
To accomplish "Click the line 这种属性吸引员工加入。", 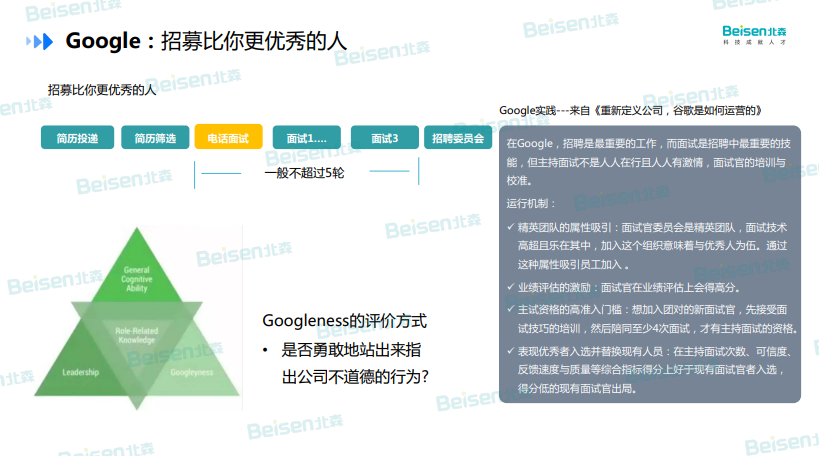I will click(573, 265).
